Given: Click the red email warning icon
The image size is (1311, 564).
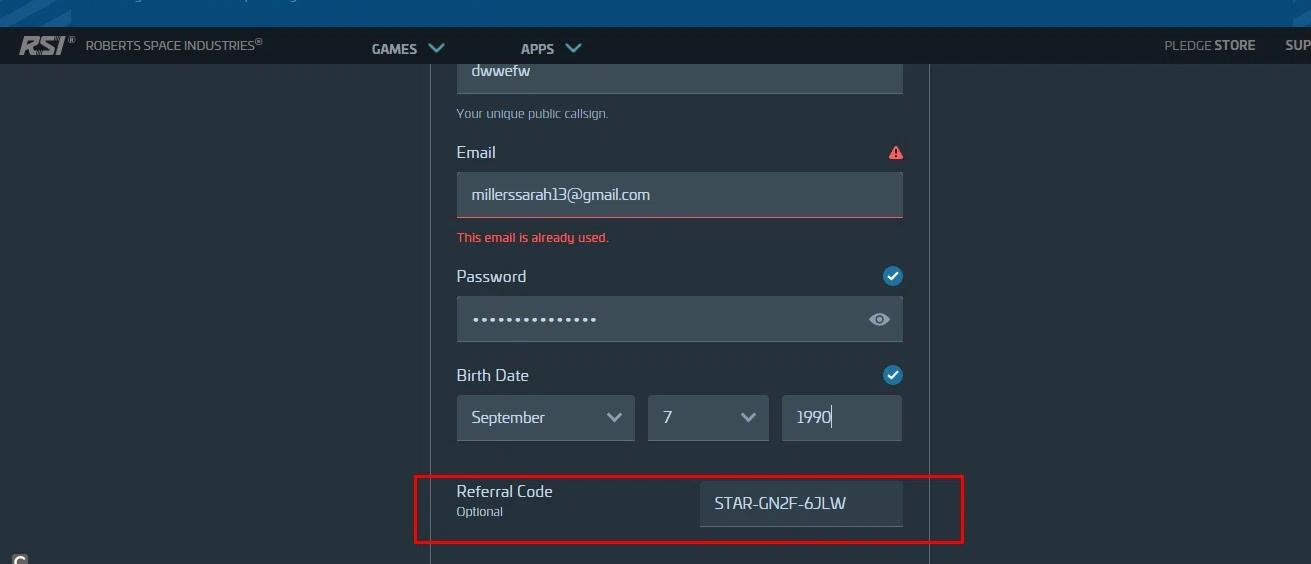Looking at the screenshot, I should point(895,153).
